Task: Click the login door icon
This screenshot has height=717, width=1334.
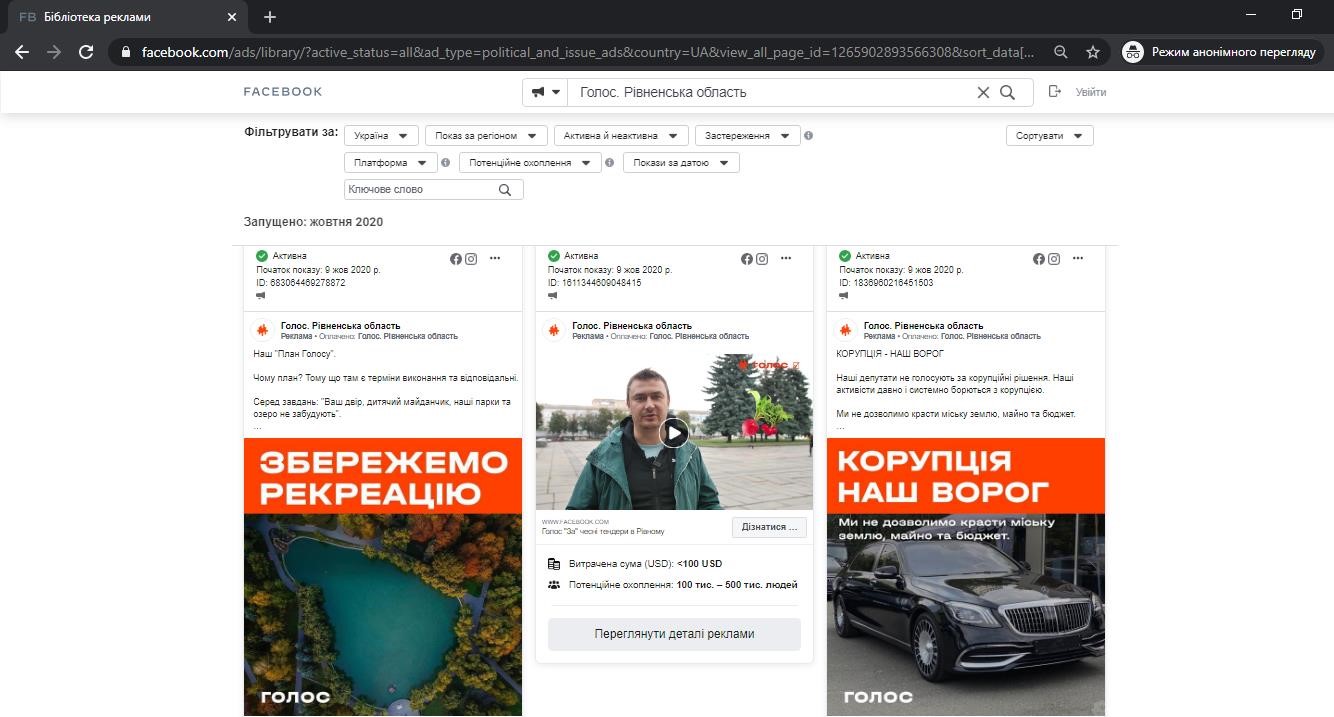Action: coord(1054,92)
